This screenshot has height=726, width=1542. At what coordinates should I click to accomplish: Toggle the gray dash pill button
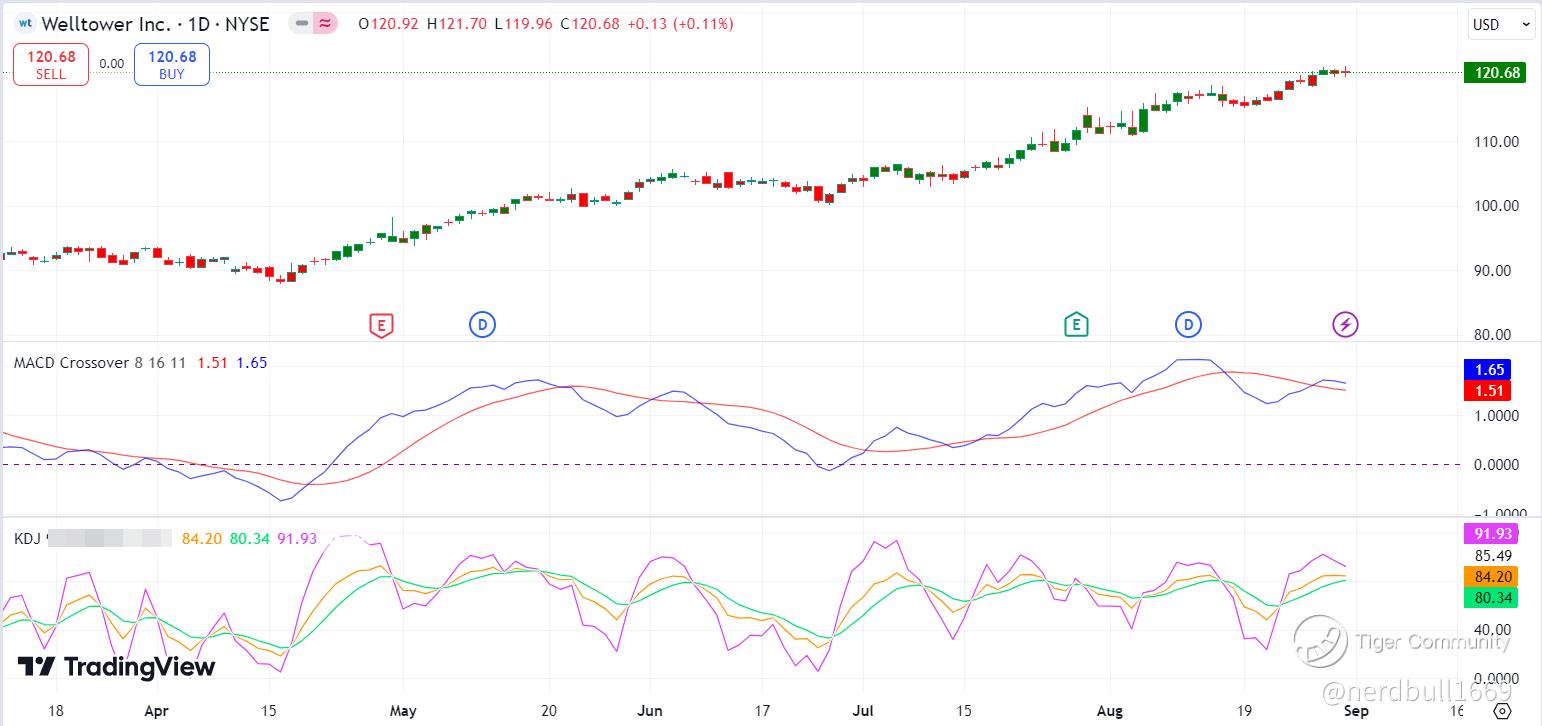pyautogui.click(x=301, y=23)
